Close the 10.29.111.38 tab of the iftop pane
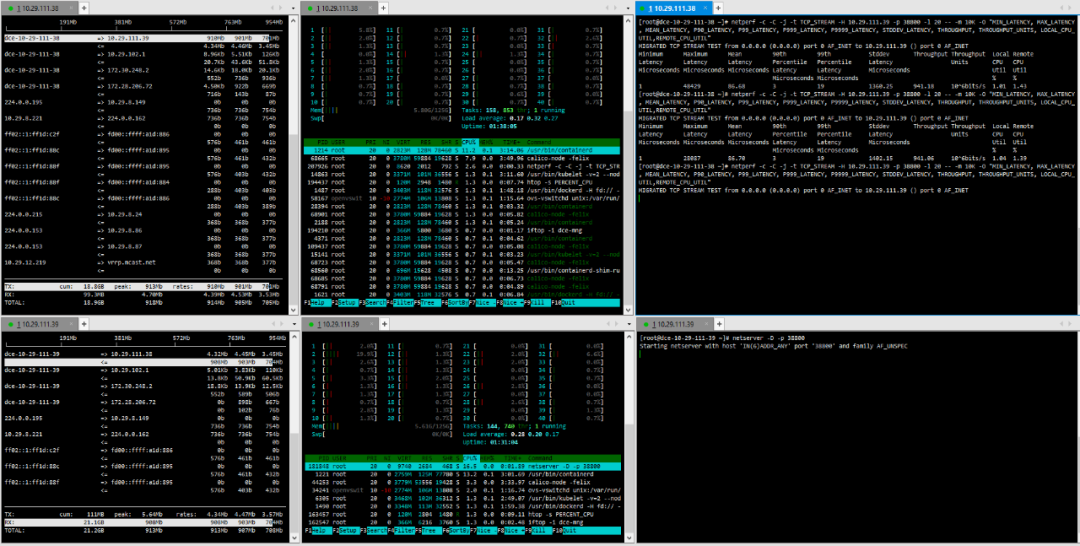This screenshot has height=546, width=1080. [70, 8]
